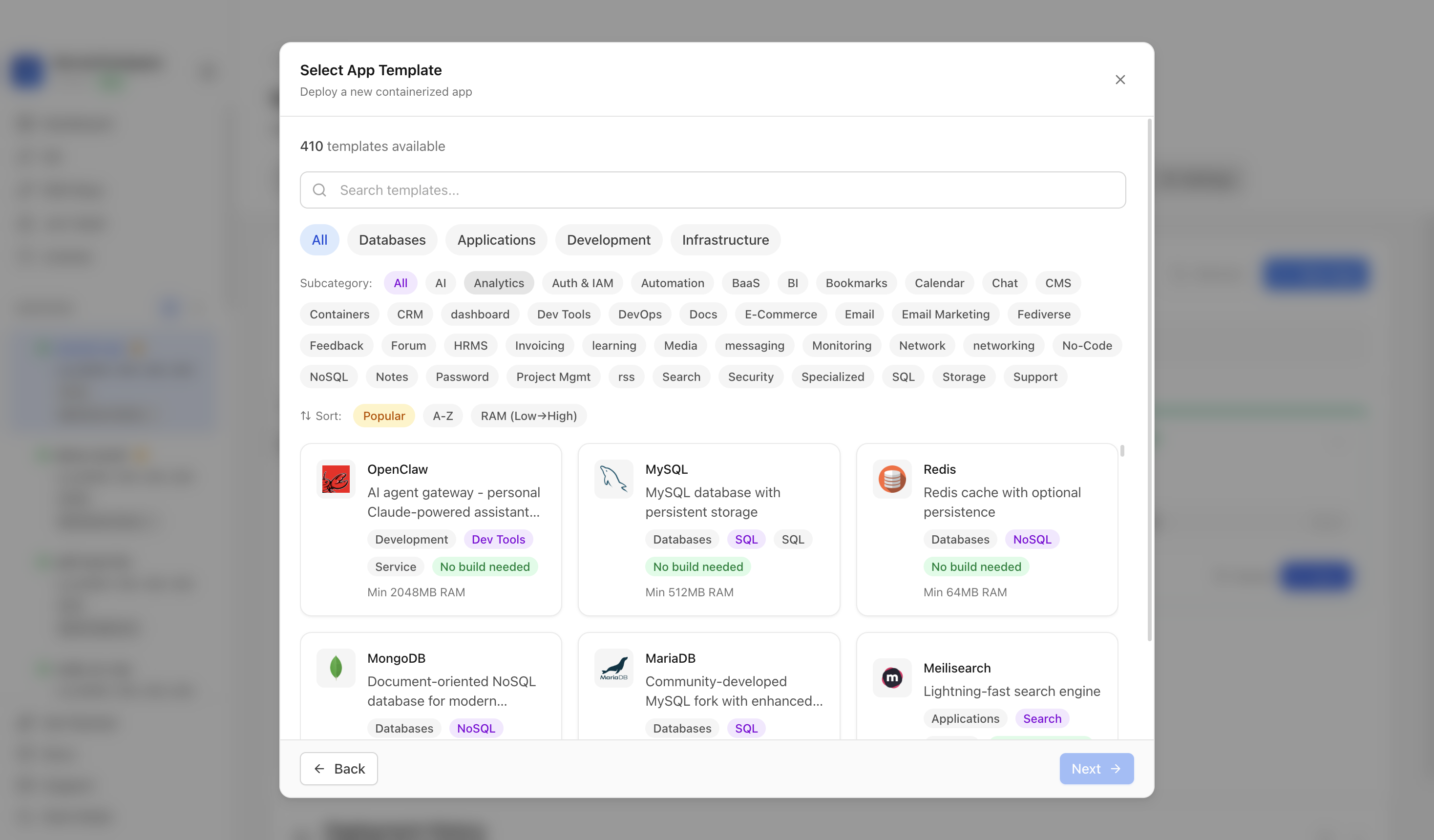Filter by Monitoring subcategory
The image size is (1434, 840).
coord(841,345)
